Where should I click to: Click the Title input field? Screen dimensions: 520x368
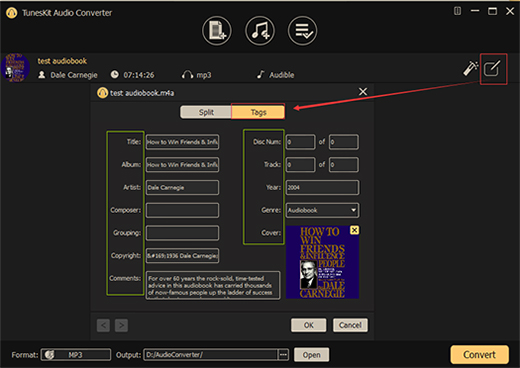pyautogui.click(x=182, y=142)
